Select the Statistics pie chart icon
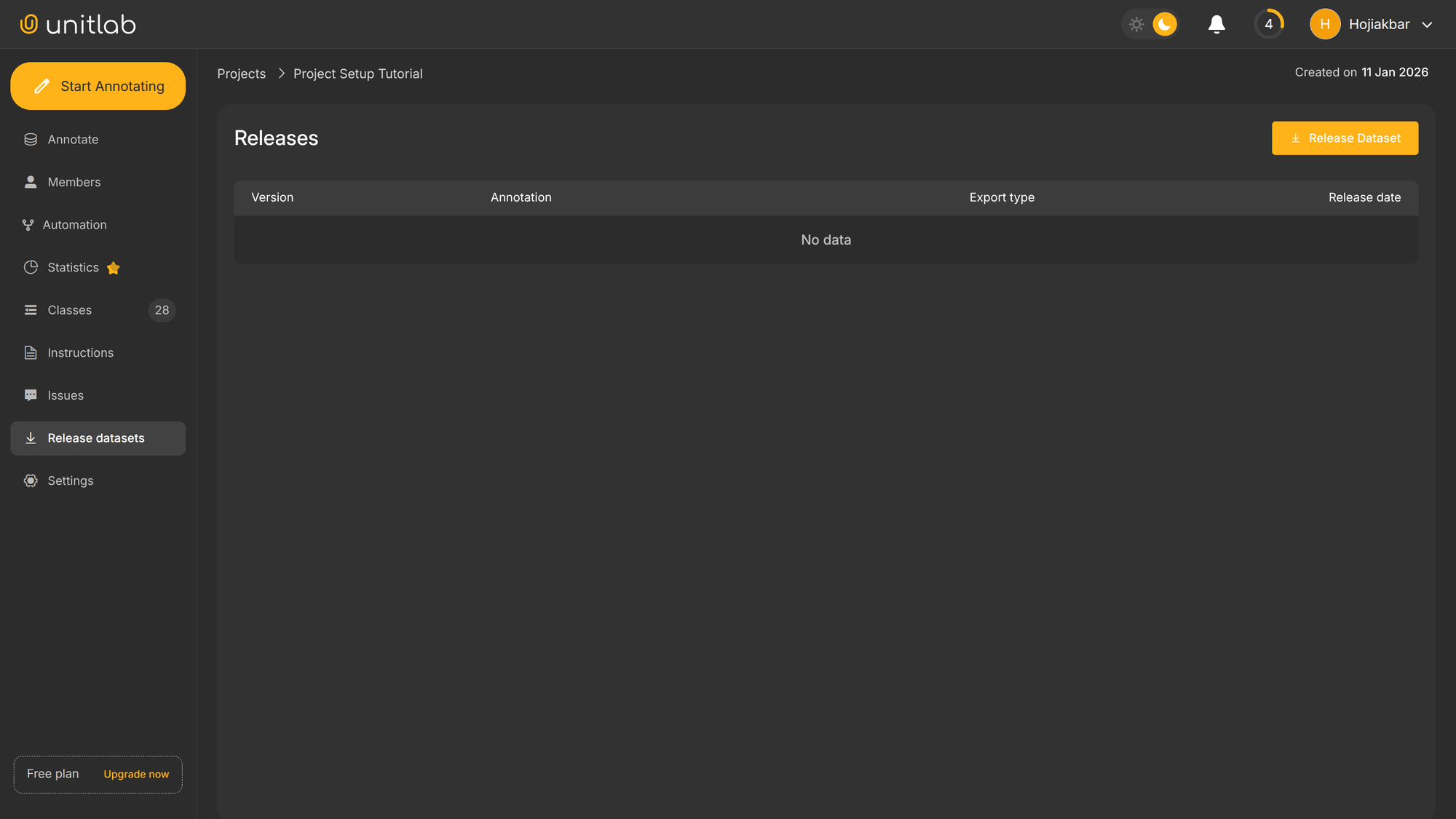The height and width of the screenshot is (819, 1456). (x=30, y=267)
